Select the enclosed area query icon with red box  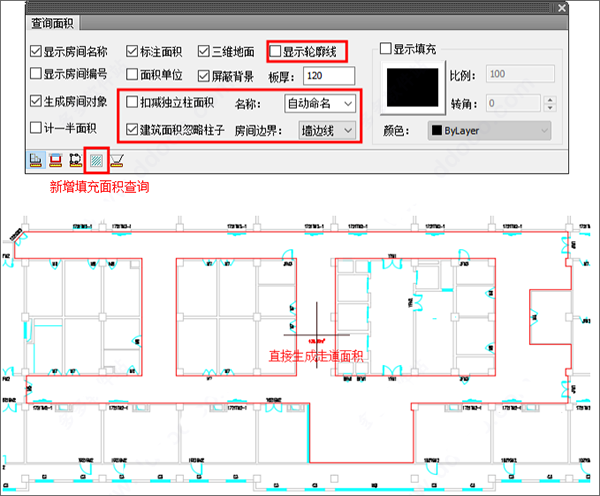(55, 160)
